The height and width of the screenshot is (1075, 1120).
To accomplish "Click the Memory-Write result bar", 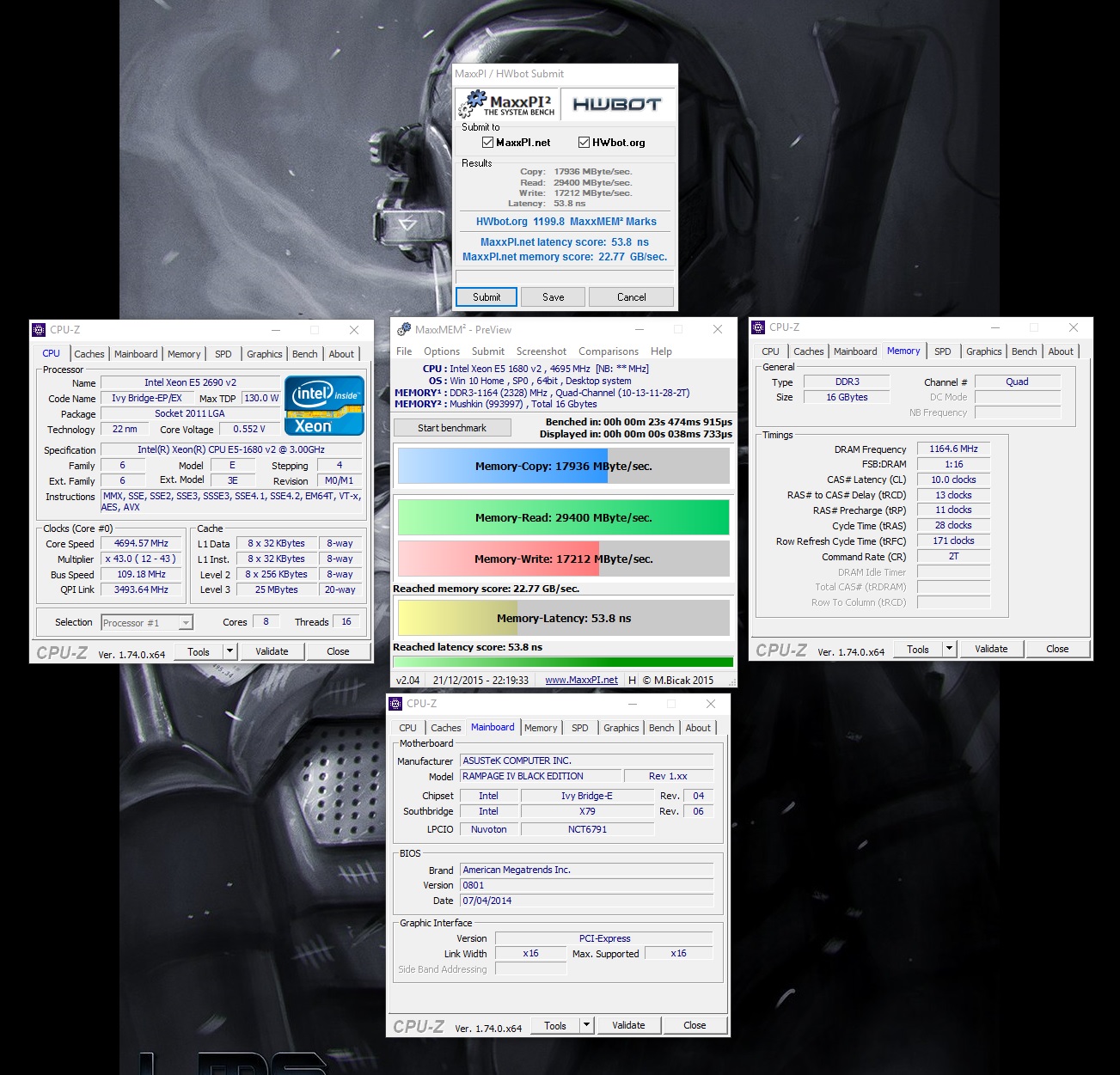I will click(x=564, y=559).
